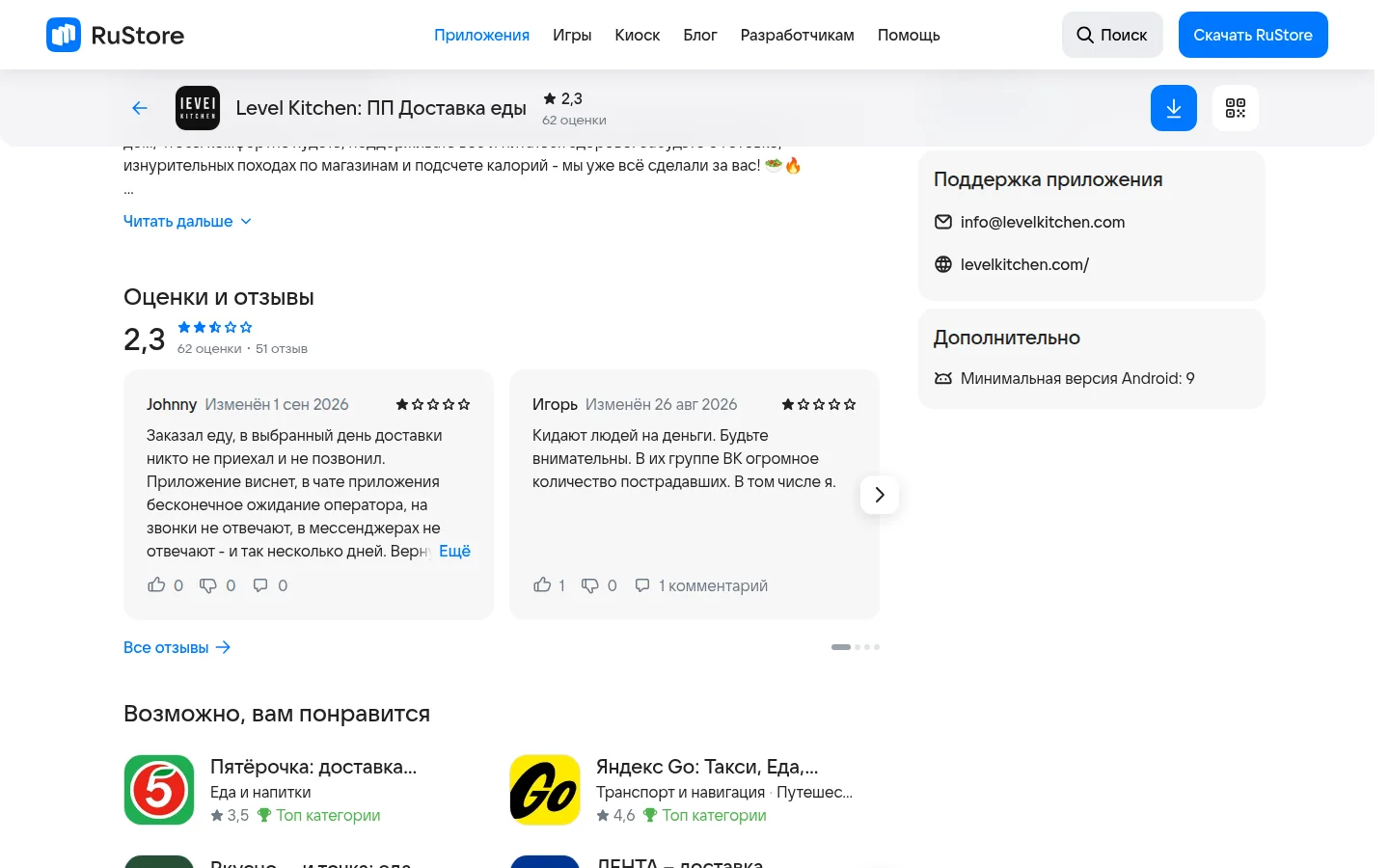Click the Пятёрочка app icon
Viewport: 1389px width, 868px height.
[x=159, y=790]
